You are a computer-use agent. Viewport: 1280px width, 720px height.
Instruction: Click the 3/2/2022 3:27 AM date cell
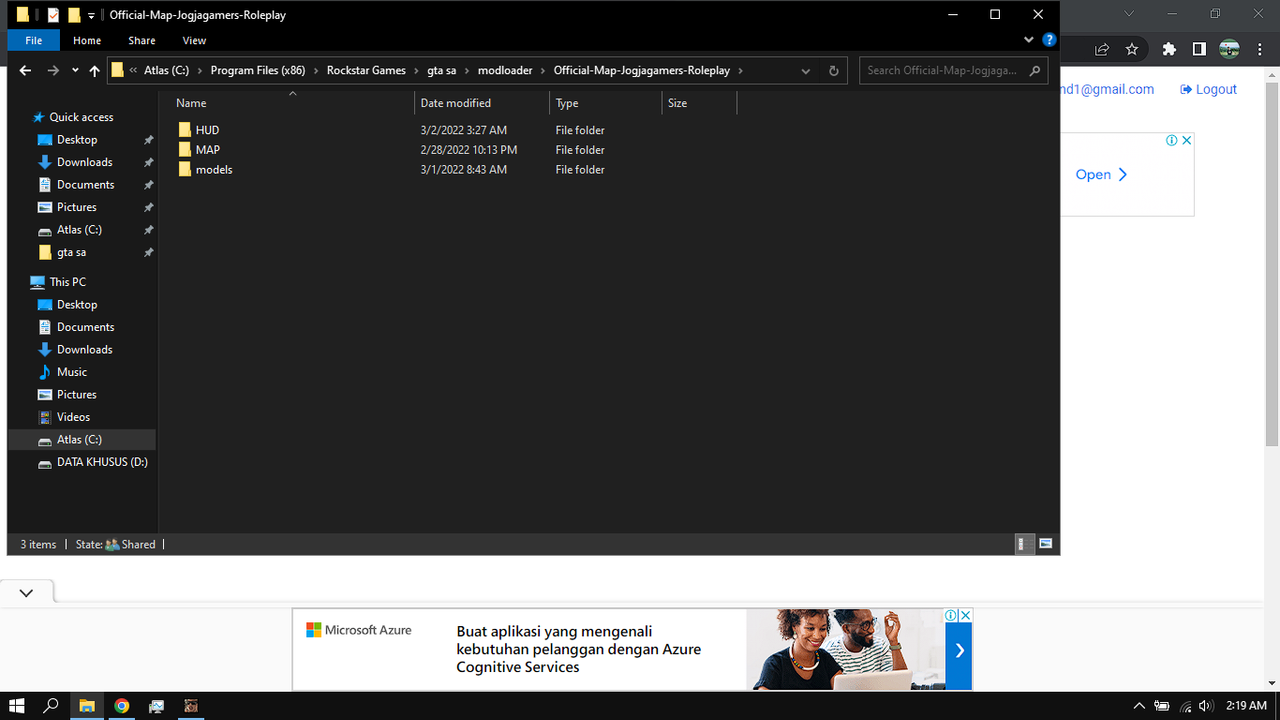[463, 130]
